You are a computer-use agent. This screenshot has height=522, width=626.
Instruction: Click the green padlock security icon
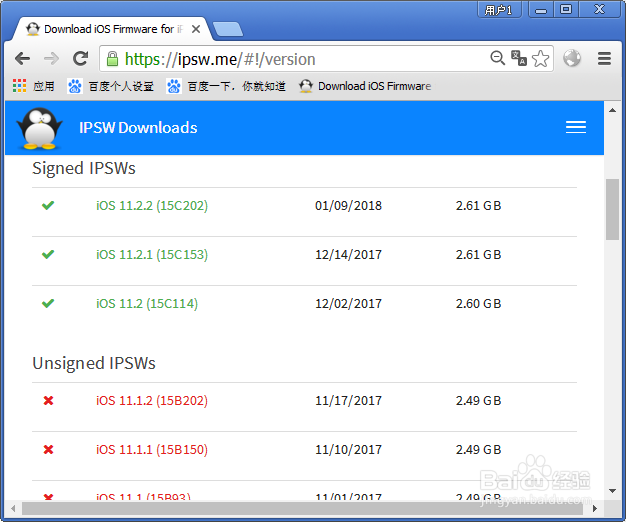click(112, 59)
